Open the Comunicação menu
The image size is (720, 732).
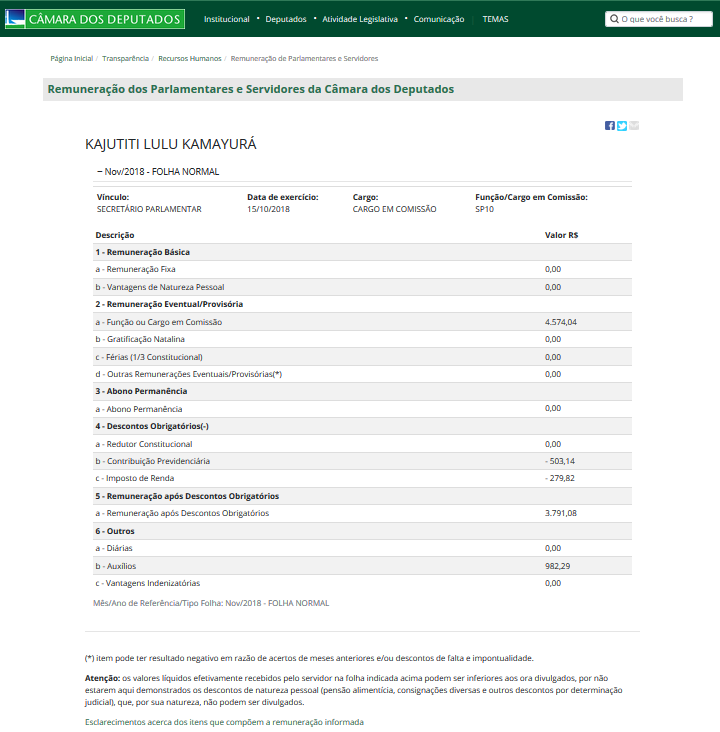(x=438, y=19)
